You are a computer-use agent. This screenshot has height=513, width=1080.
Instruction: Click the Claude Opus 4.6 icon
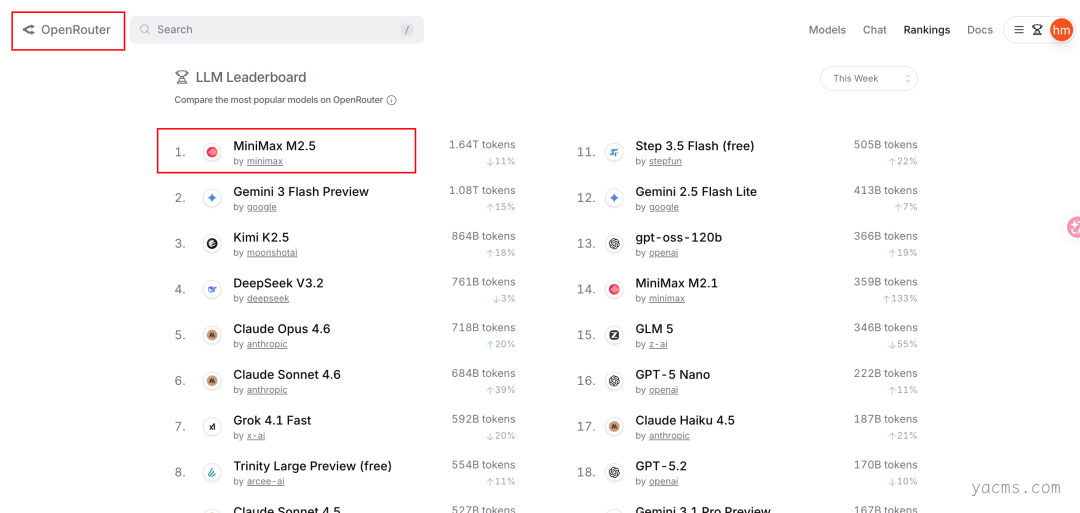[212, 335]
